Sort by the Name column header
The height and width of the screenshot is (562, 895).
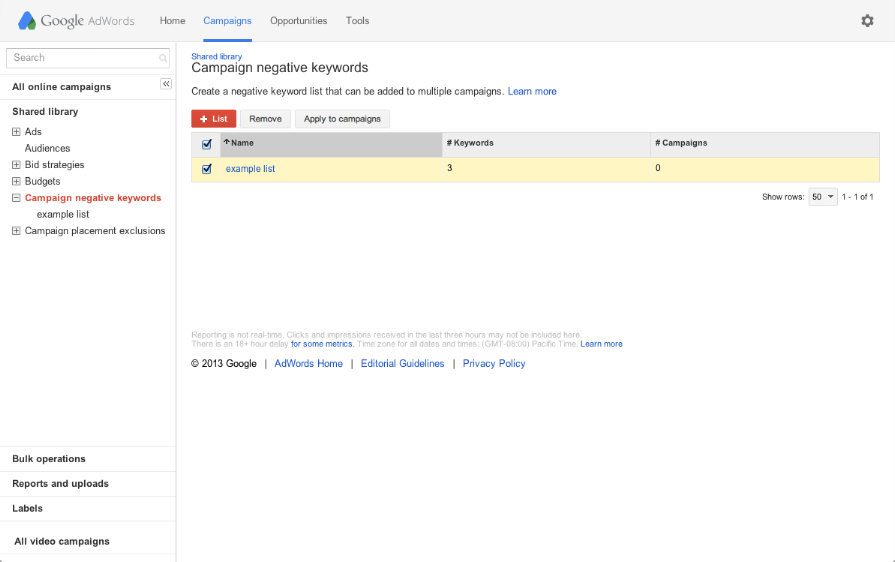pyautogui.click(x=331, y=144)
